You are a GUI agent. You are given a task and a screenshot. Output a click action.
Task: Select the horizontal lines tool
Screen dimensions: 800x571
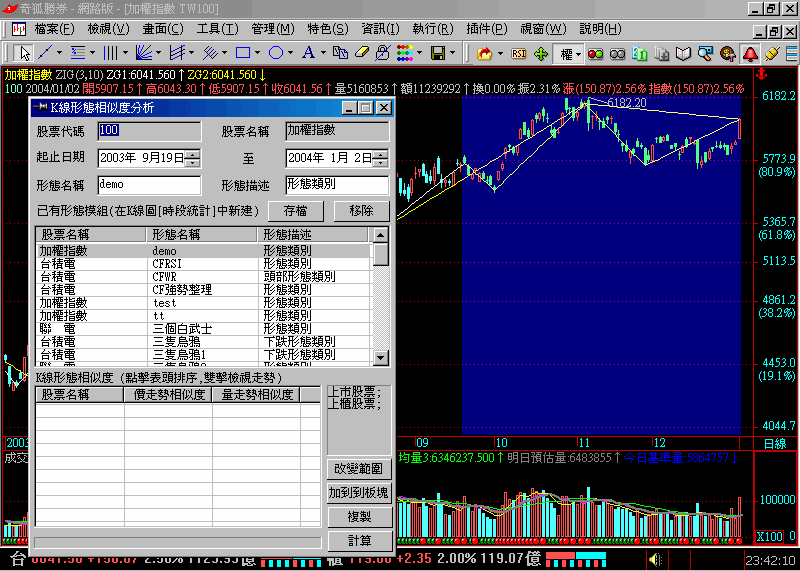tap(78, 53)
